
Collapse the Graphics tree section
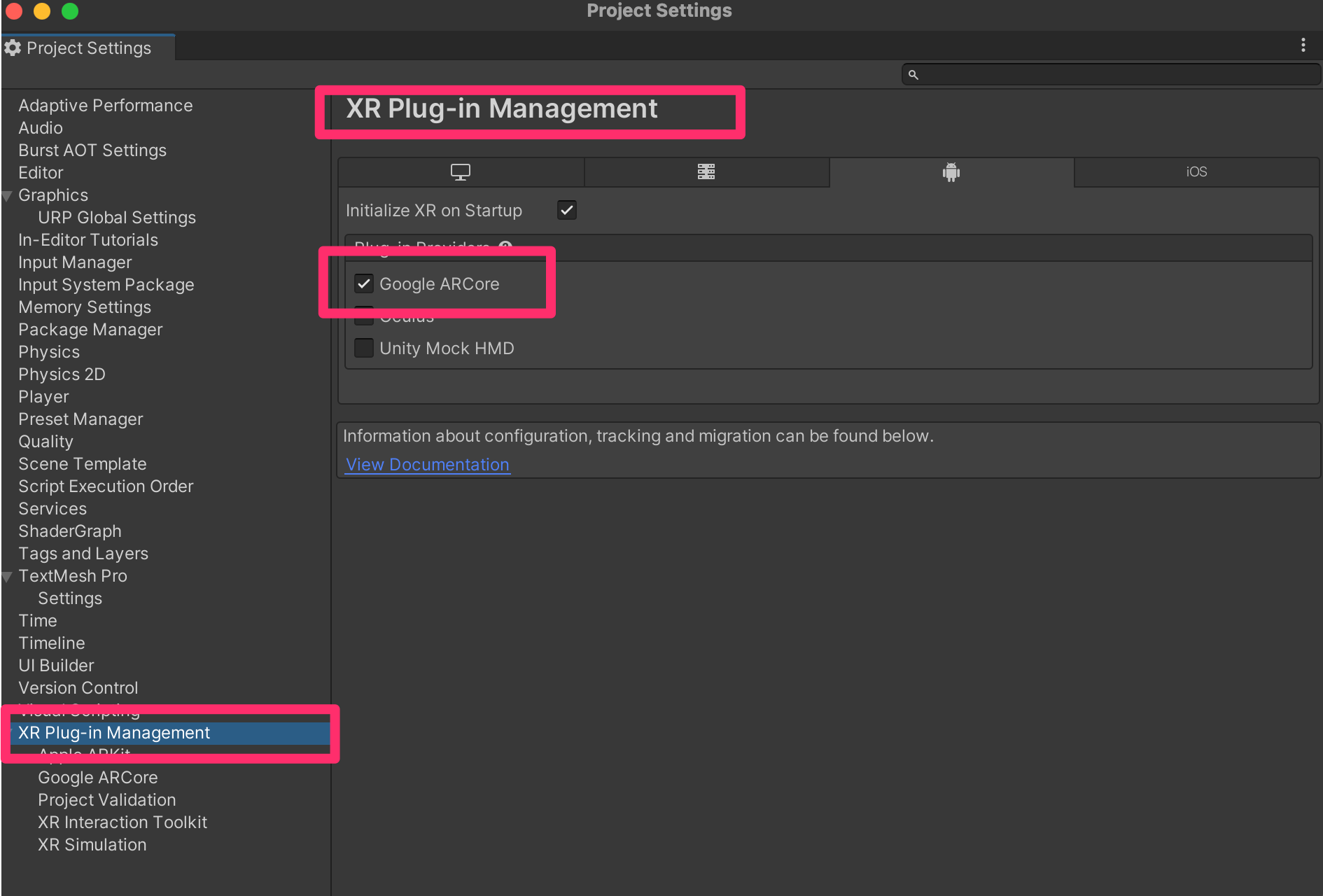point(8,196)
